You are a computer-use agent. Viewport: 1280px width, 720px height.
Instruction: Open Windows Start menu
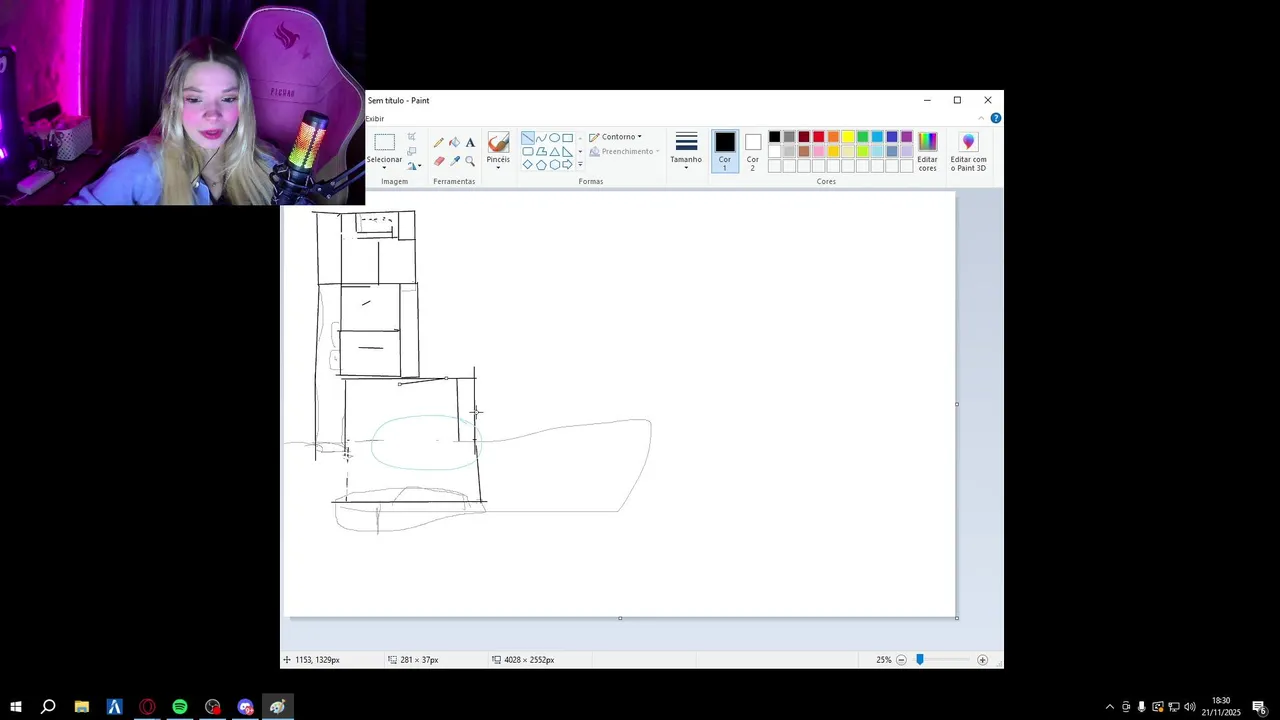(x=16, y=707)
